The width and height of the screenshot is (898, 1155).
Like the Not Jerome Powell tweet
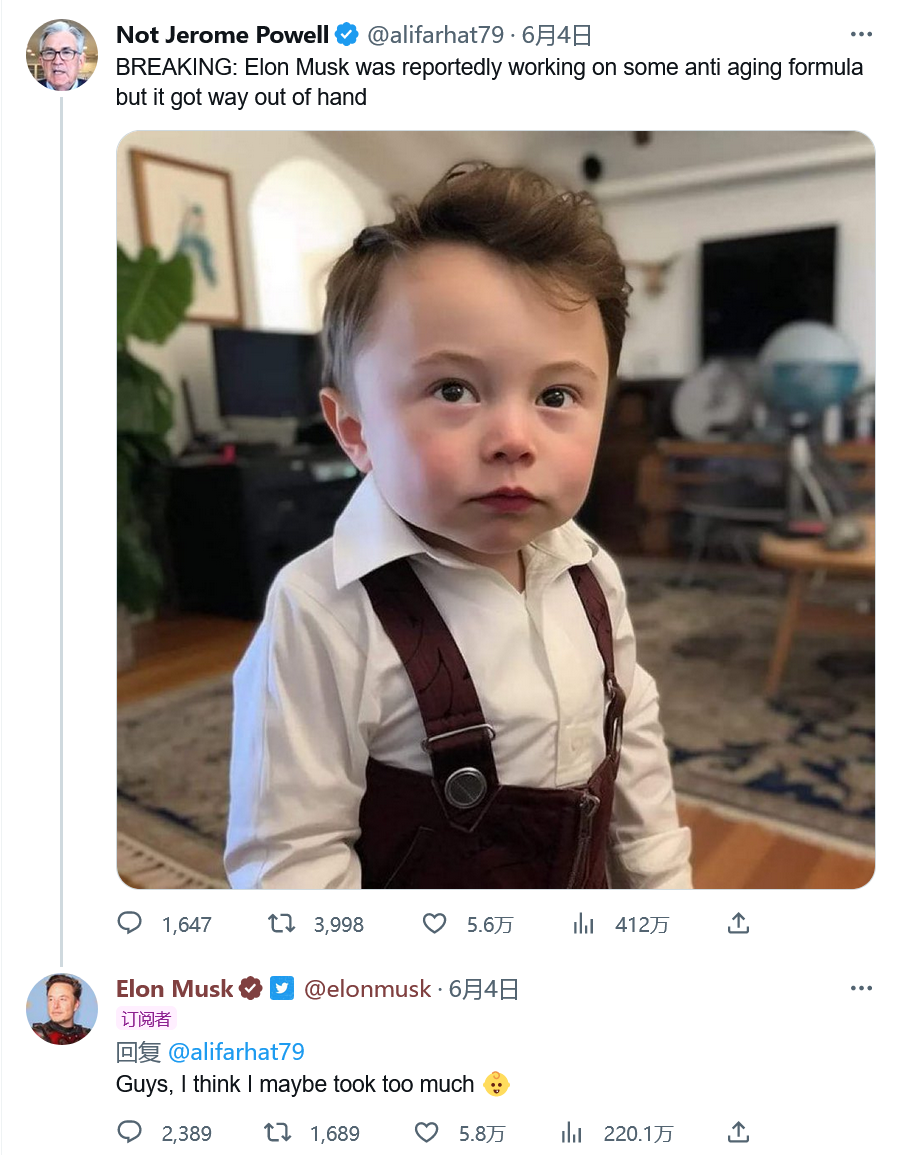(x=434, y=923)
